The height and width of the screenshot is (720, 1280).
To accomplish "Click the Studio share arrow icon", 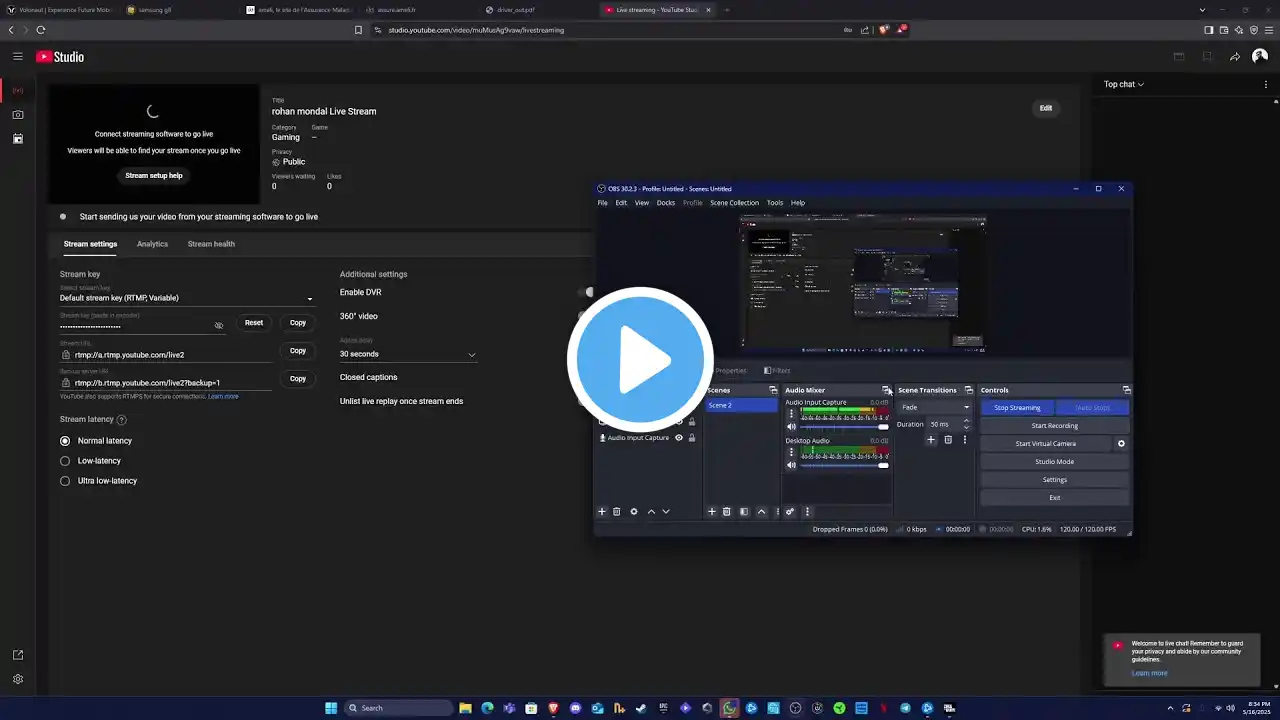I will click(x=1235, y=57).
